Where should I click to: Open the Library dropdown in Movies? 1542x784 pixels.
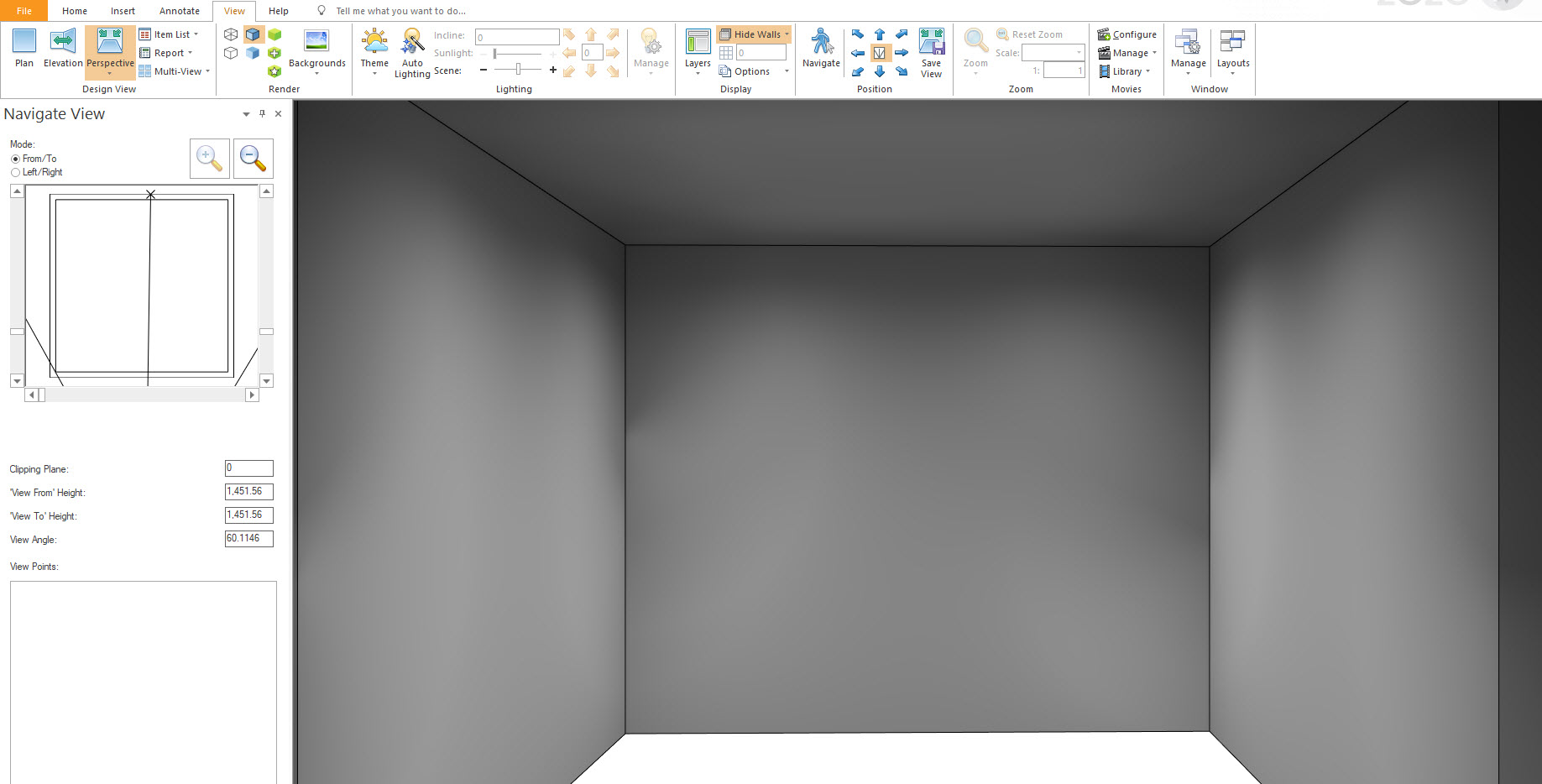pos(1124,71)
